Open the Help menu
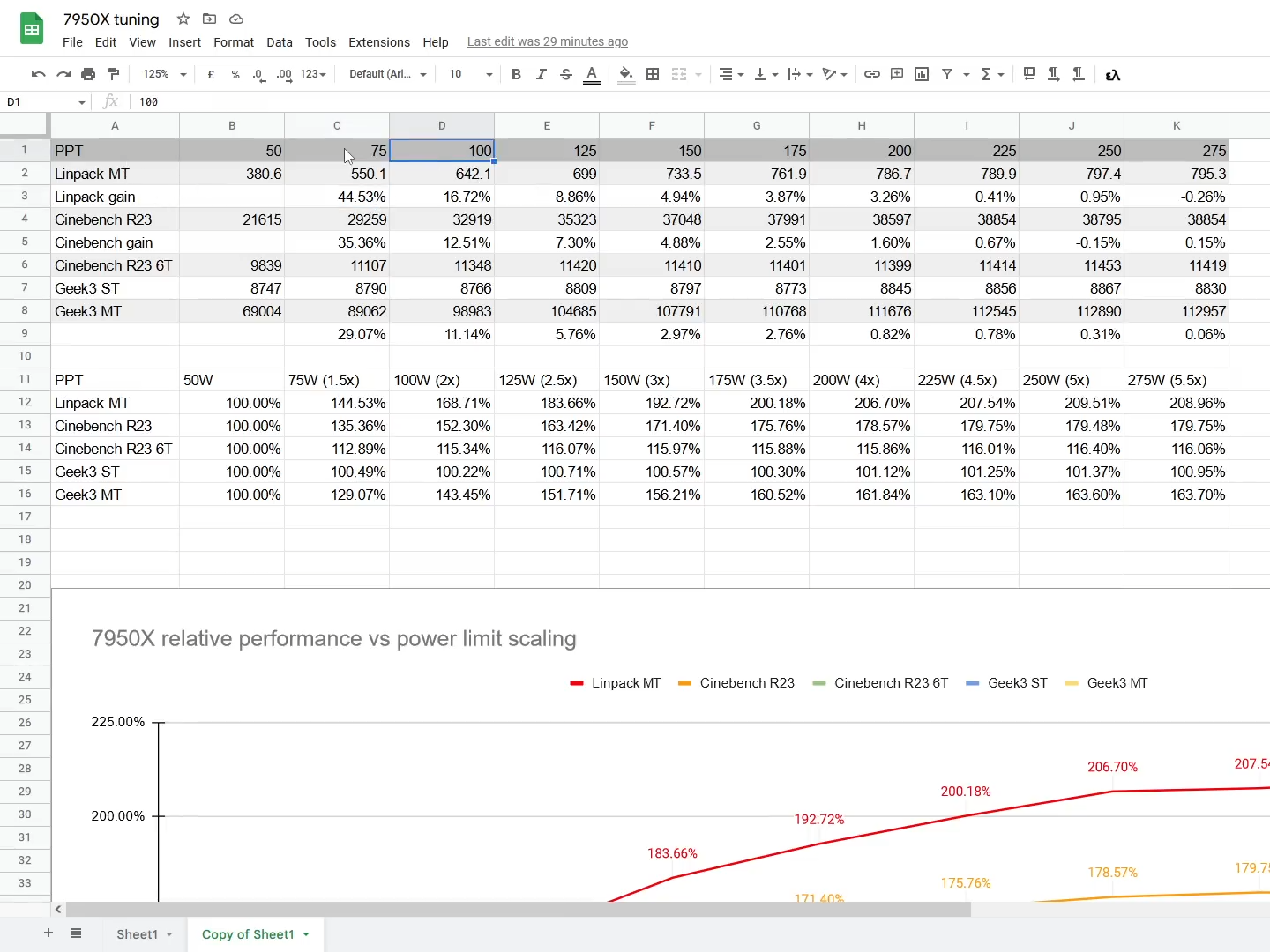Viewport: 1270px width, 952px height. (x=436, y=42)
